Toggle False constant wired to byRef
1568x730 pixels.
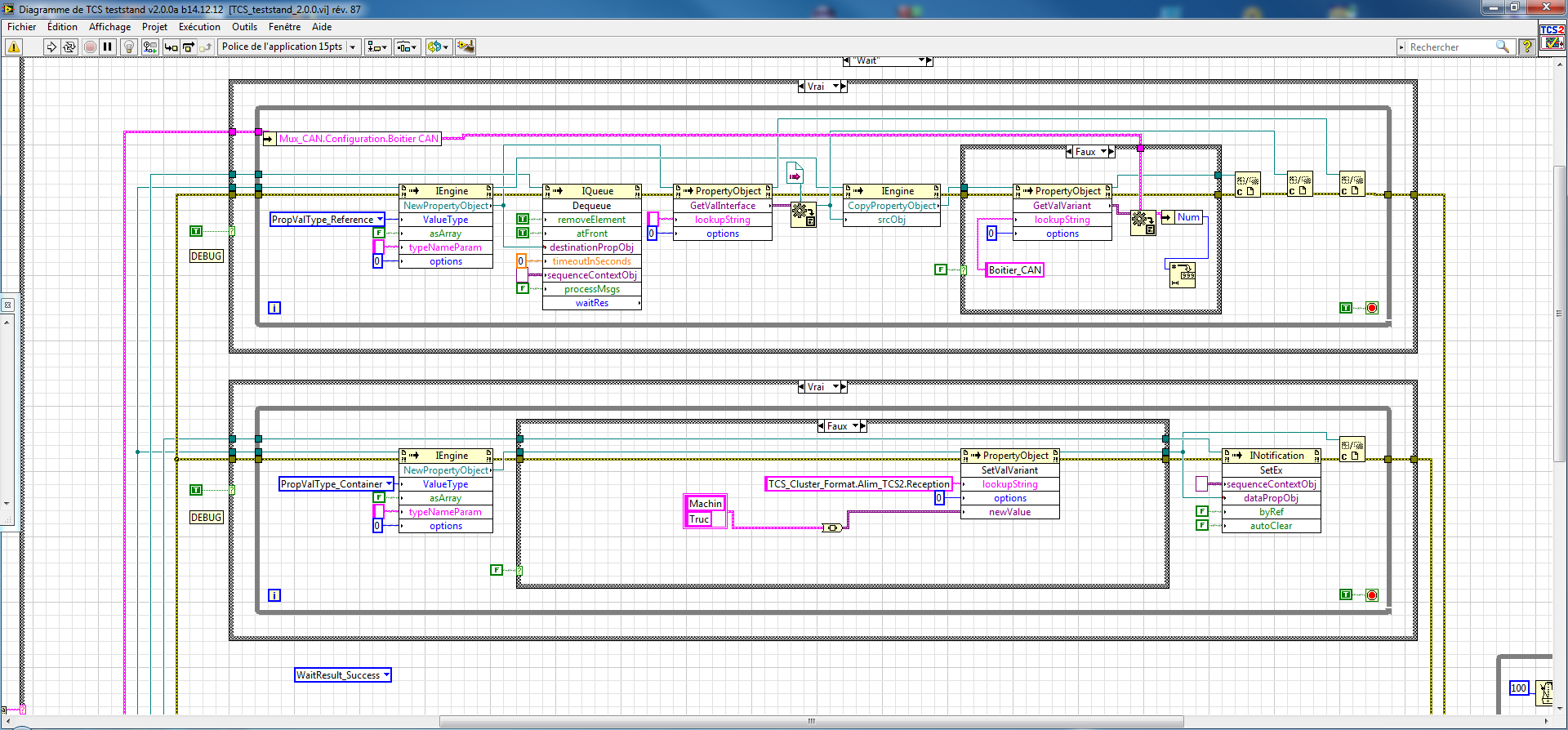[1202, 511]
